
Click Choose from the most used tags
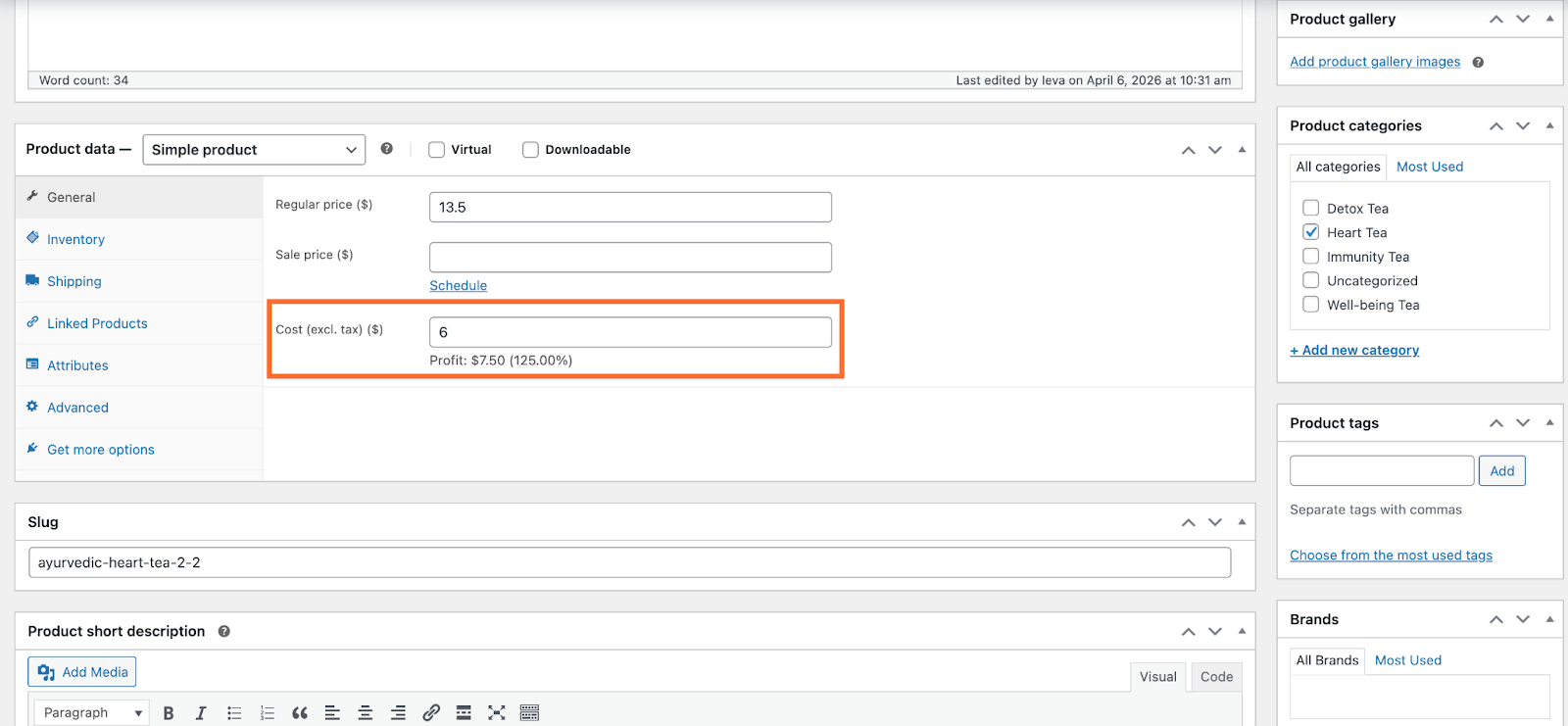coord(1391,556)
